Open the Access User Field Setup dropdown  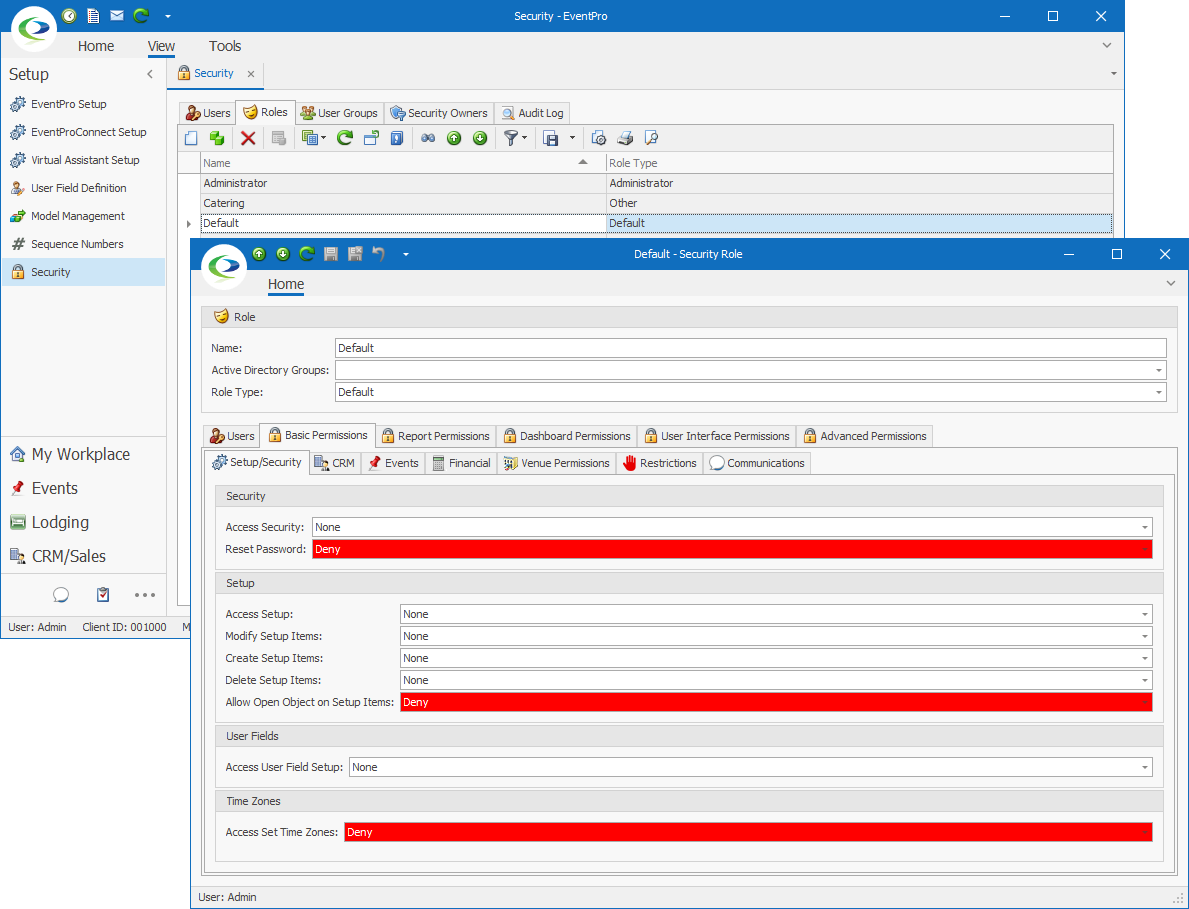click(x=1144, y=768)
